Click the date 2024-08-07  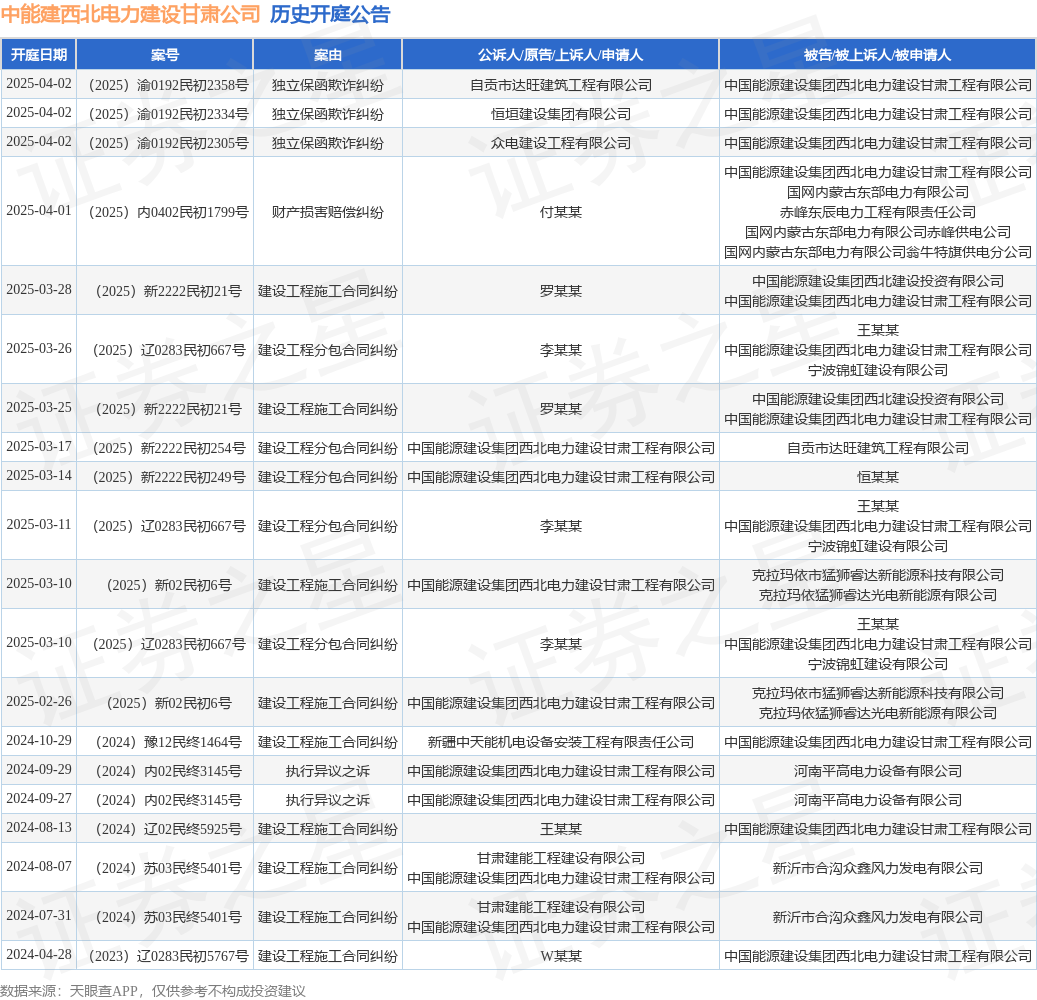coord(39,867)
